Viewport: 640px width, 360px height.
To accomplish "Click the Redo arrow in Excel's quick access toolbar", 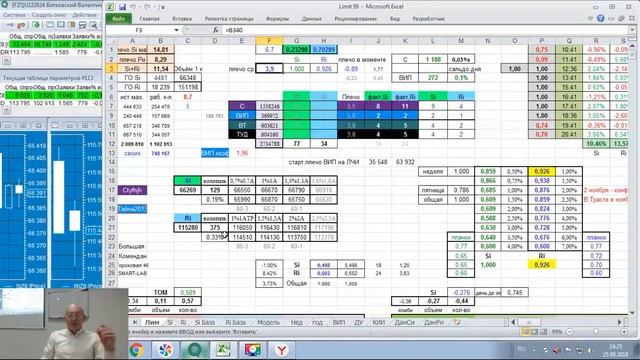I will click(x=147, y=7).
